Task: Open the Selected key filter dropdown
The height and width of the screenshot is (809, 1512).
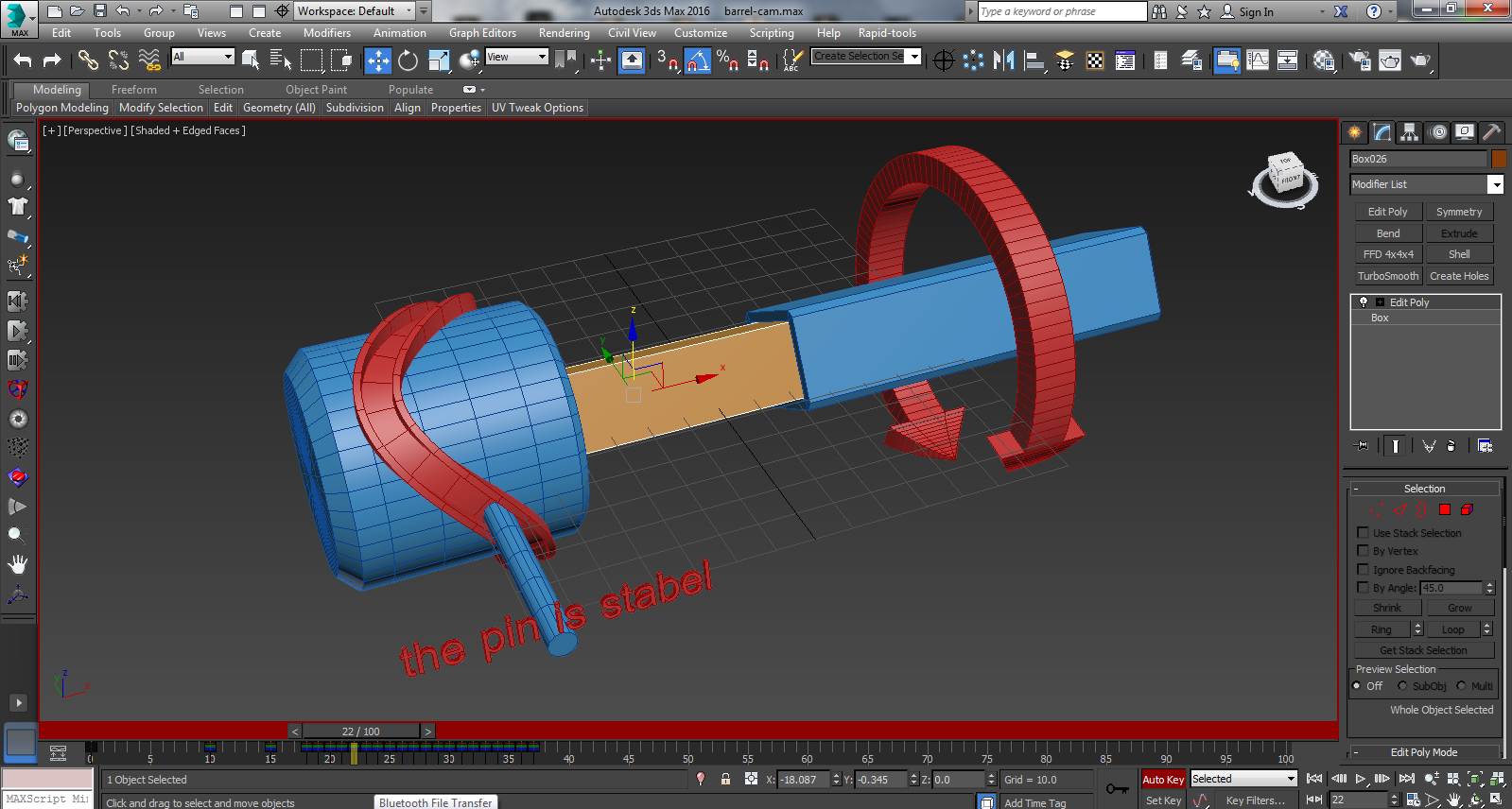Action: tap(1243, 779)
